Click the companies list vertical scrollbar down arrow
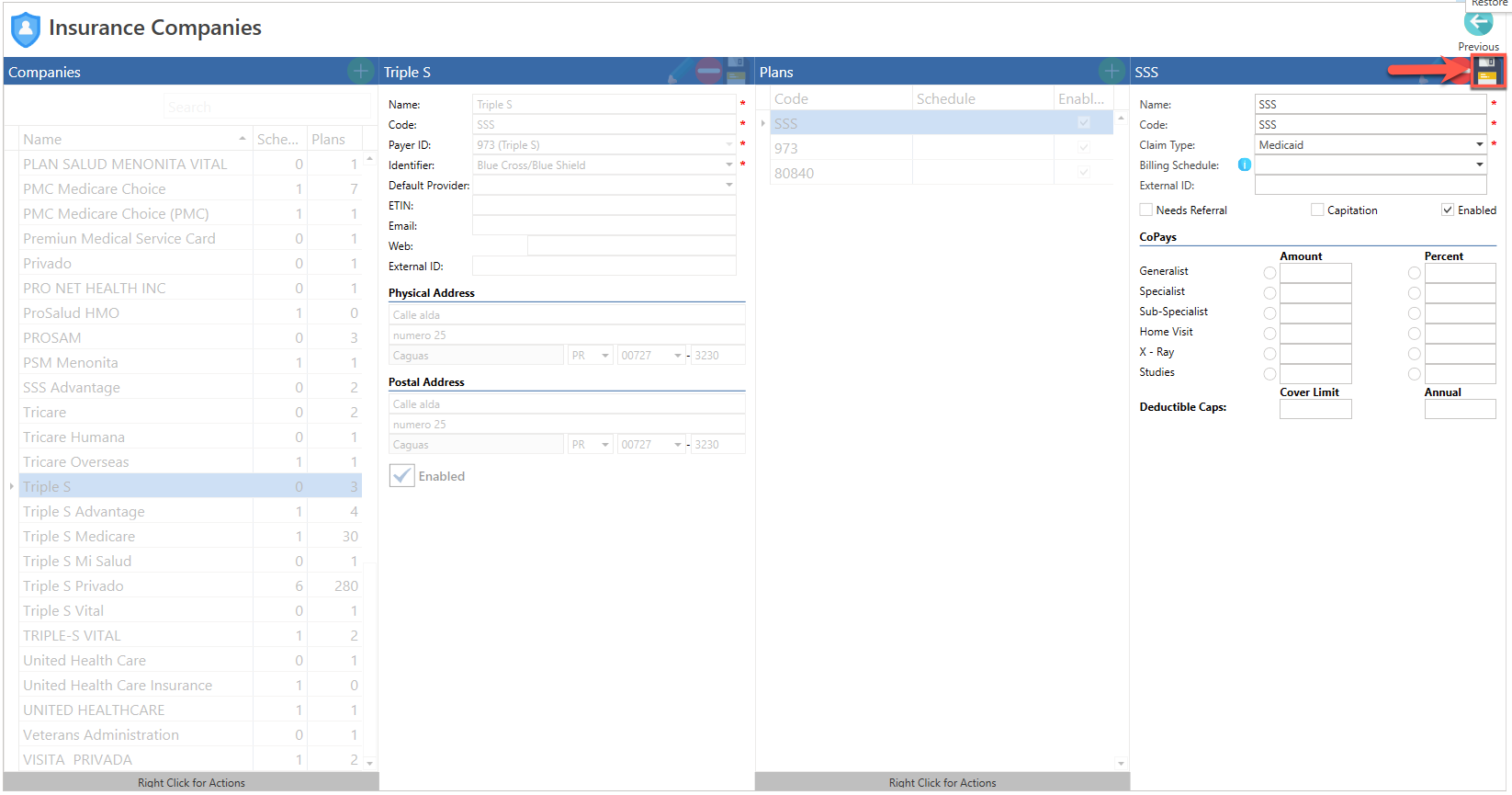 click(x=370, y=763)
